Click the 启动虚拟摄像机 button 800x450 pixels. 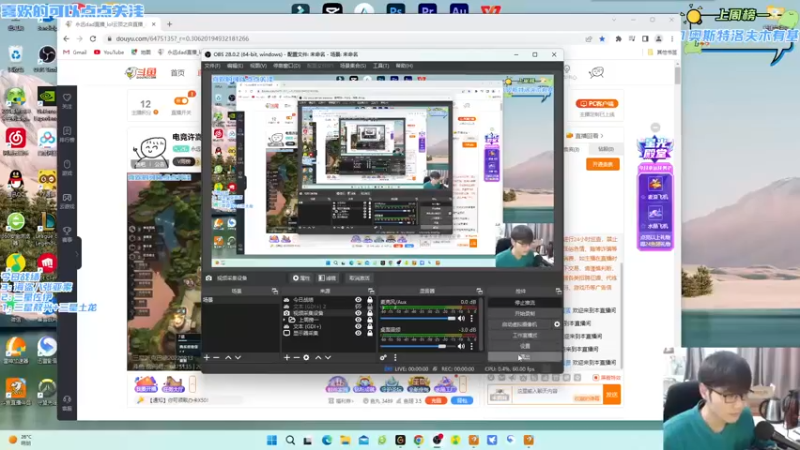coord(519,324)
